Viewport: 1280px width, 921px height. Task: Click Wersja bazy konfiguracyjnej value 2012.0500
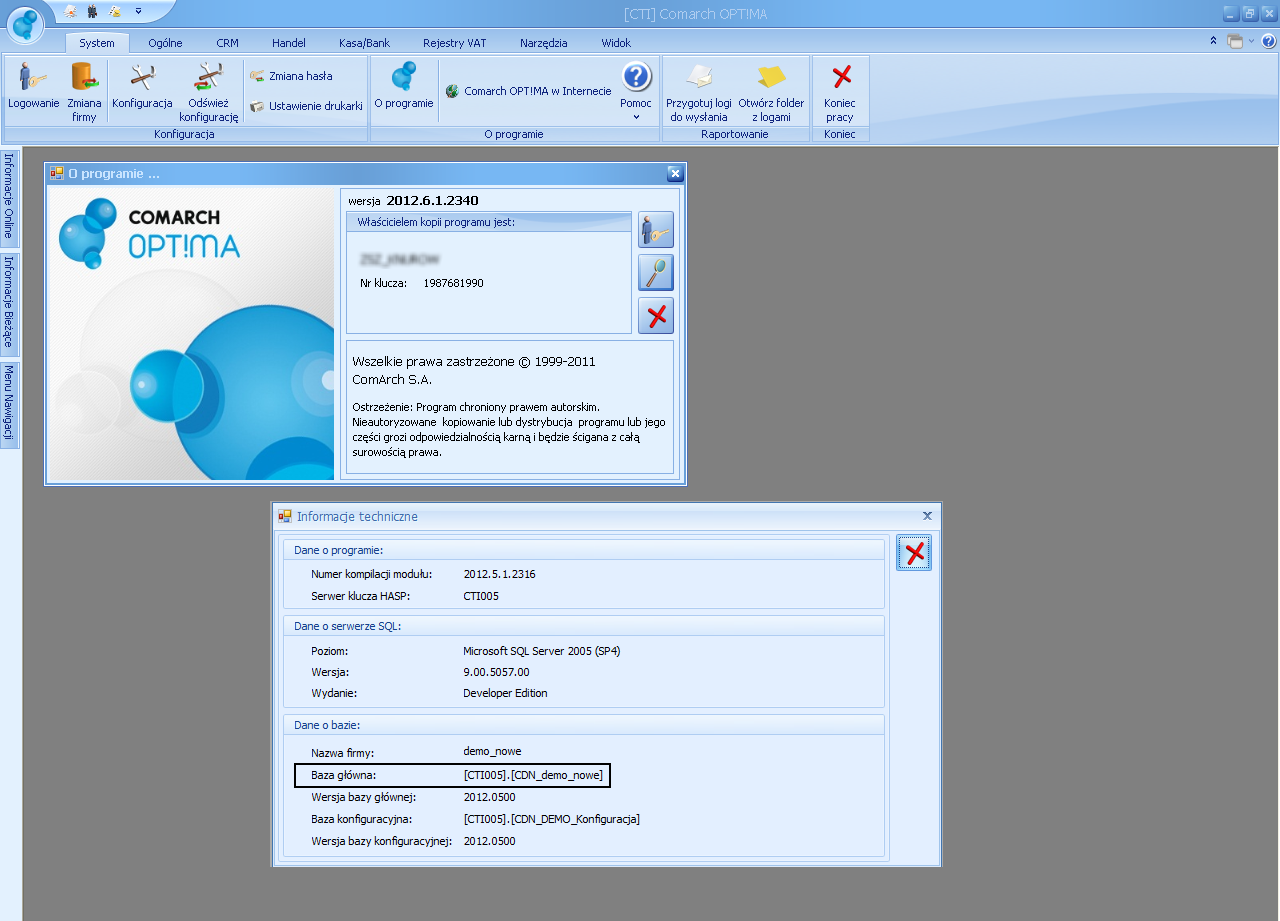(489, 841)
